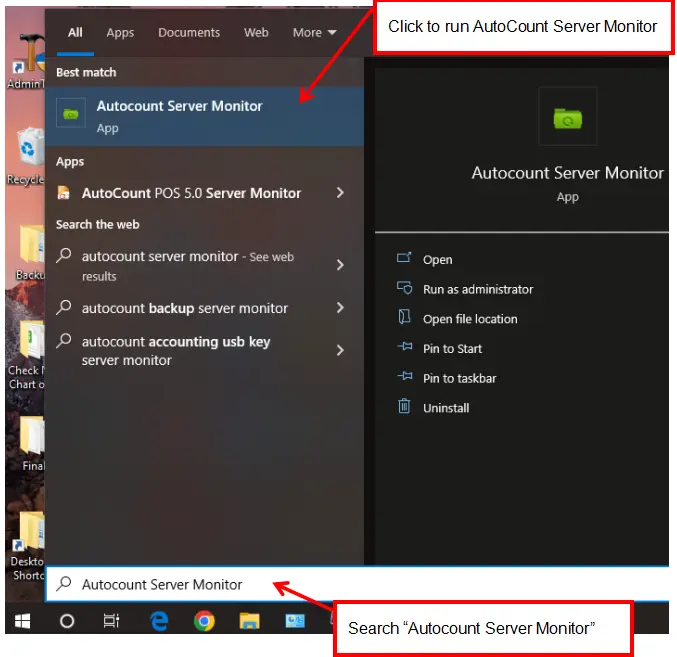The image size is (677, 657).
Task: Click the trash icon beside Uninstall
Action: pos(404,406)
